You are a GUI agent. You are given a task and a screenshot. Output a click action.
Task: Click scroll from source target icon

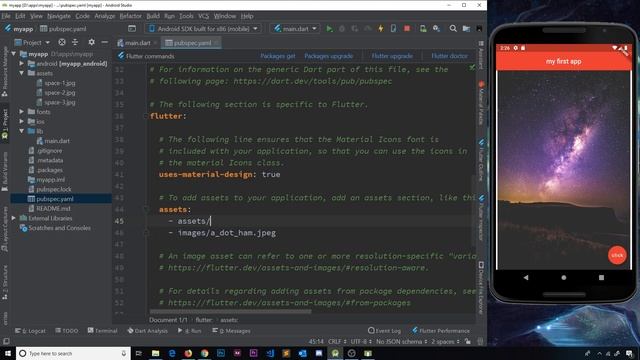tap(62, 42)
